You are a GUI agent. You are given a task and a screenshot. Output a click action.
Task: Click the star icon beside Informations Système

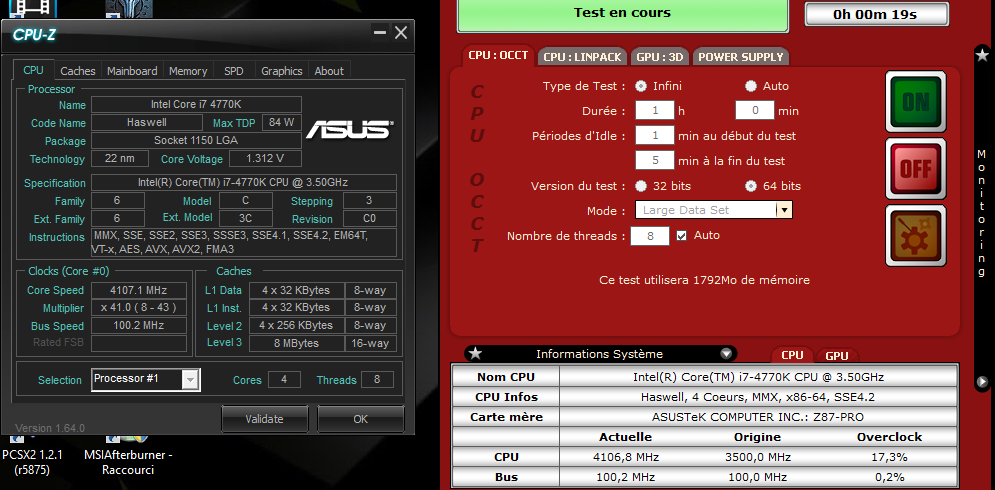point(475,354)
